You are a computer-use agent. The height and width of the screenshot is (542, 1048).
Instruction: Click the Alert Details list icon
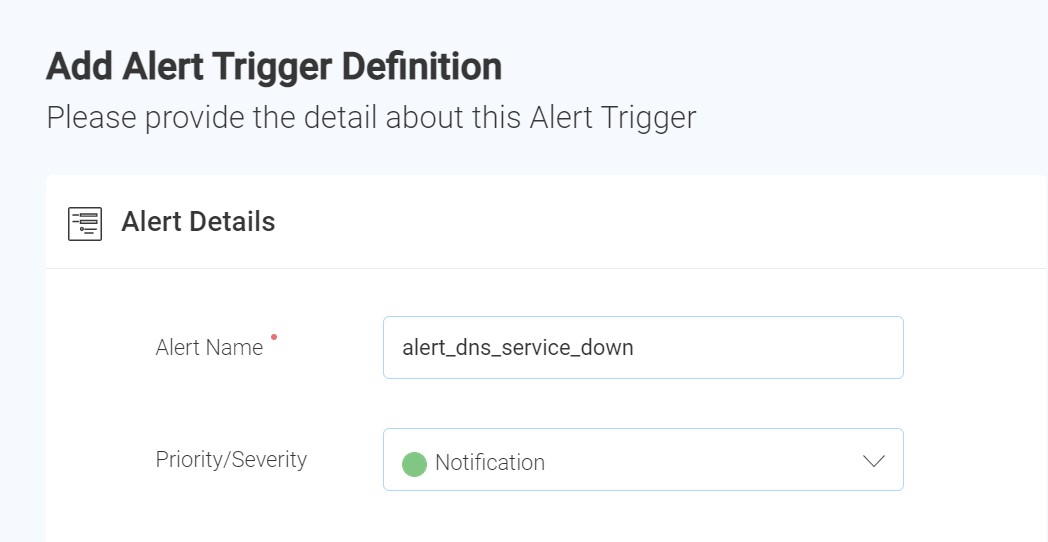click(x=85, y=223)
